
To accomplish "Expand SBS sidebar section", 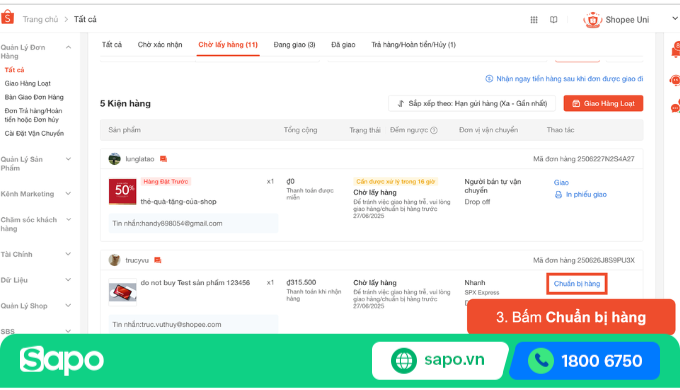I will (68, 331).
